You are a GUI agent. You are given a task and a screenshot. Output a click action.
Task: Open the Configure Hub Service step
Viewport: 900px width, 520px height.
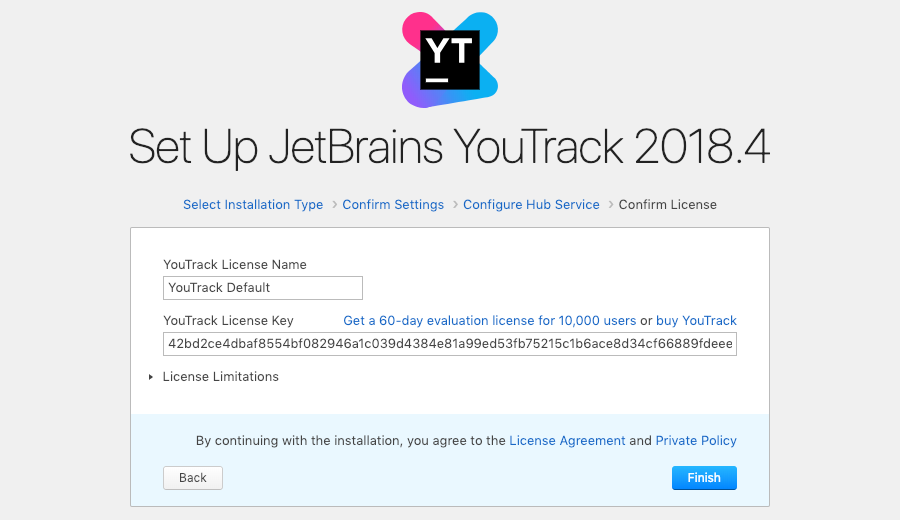point(531,204)
